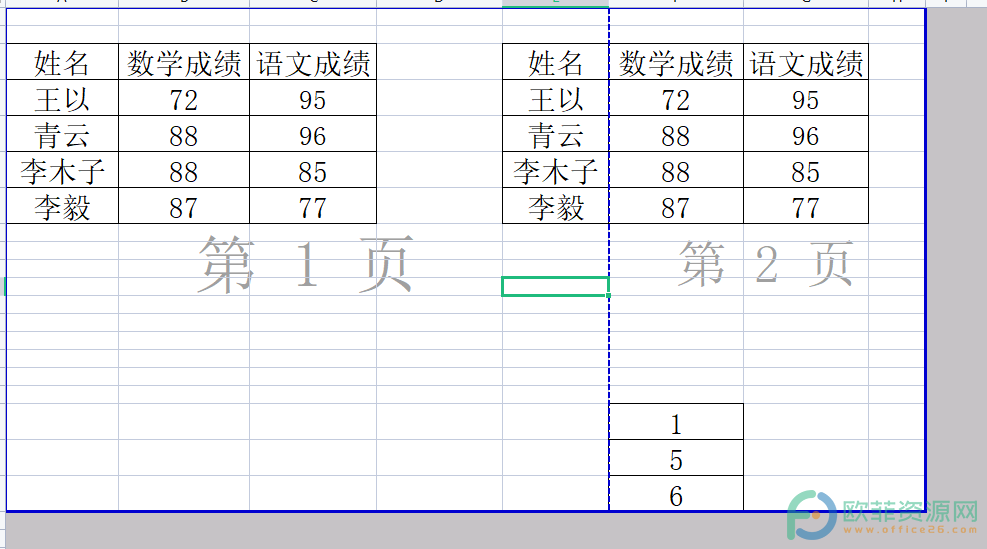Click 青云's math score 88 in the right table
The width and height of the screenshot is (987, 549).
pos(676,133)
